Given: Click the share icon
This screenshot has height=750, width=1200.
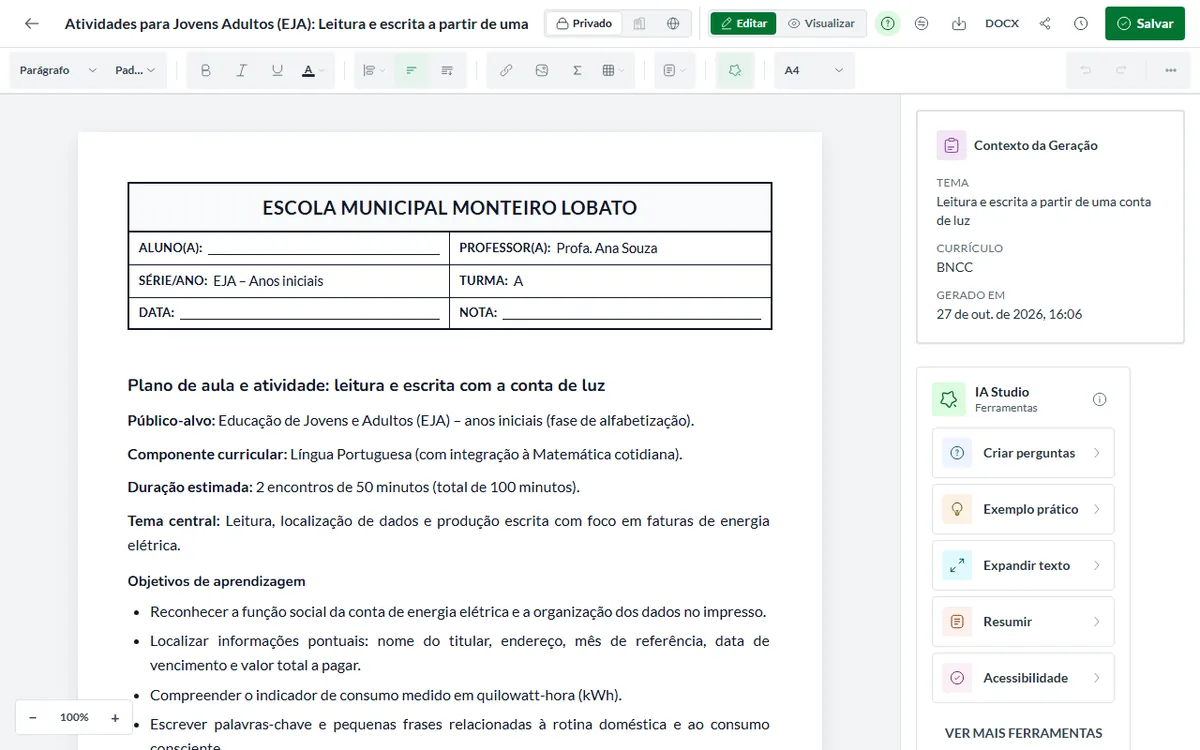Looking at the screenshot, I should click(x=1045, y=23).
